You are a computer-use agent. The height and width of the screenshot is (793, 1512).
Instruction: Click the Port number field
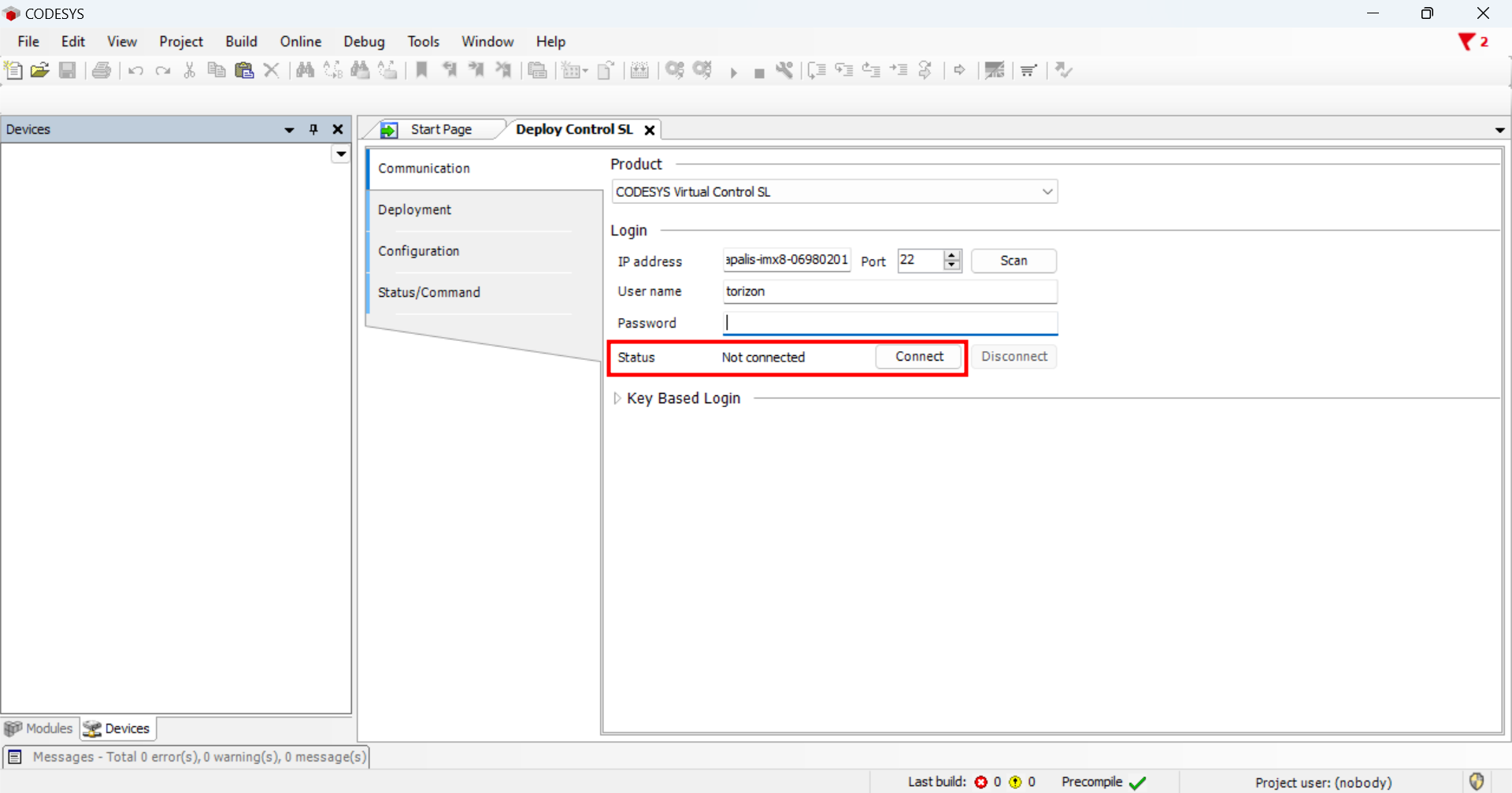(x=920, y=260)
